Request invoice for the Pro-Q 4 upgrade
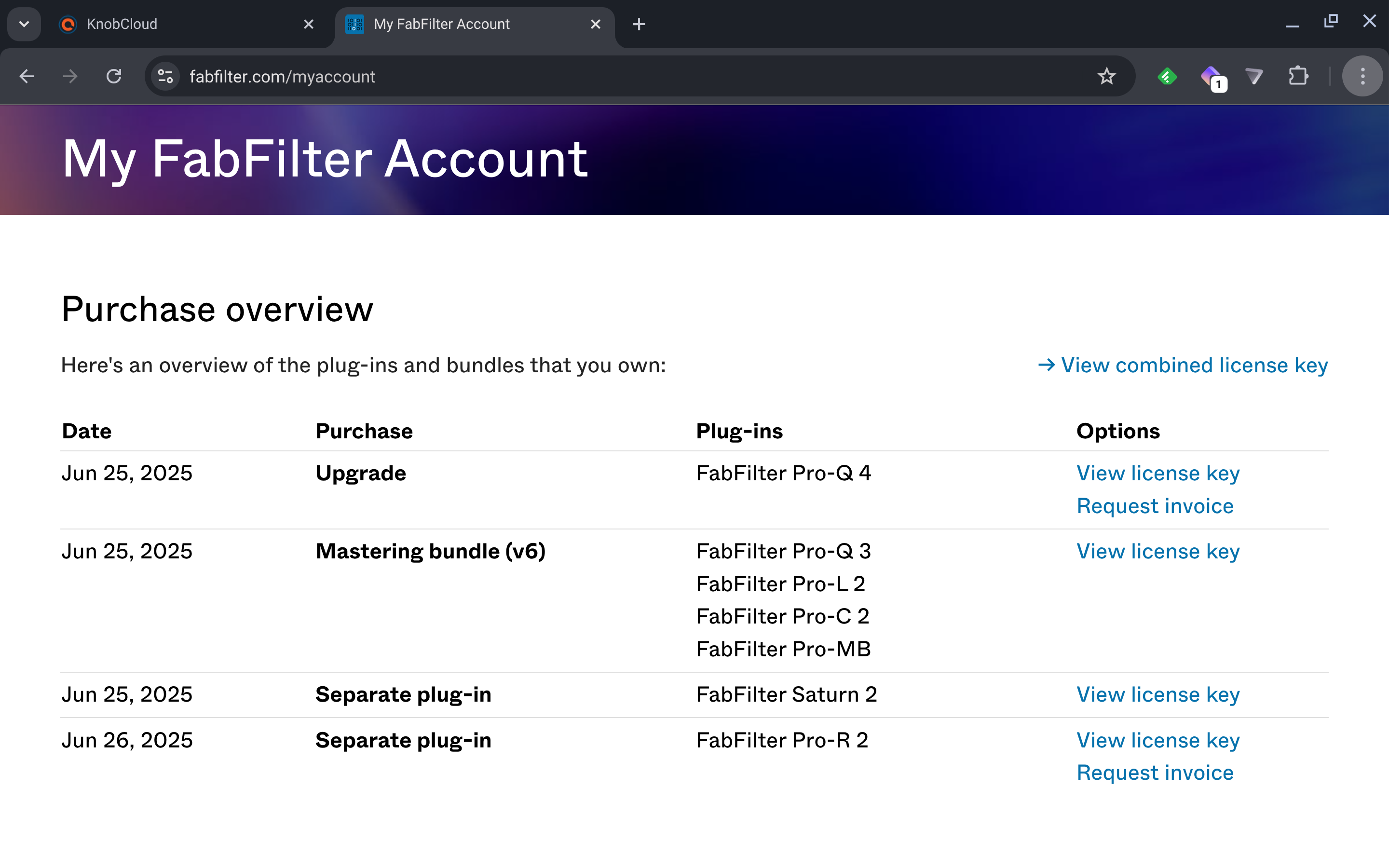Image resolution: width=1389 pixels, height=868 pixels. (1154, 506)
